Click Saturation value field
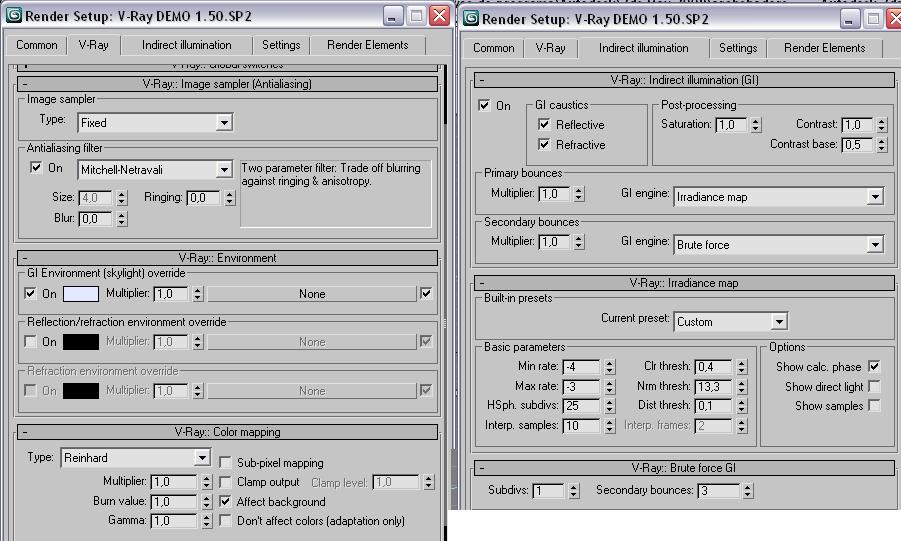Viewport: 901px width, 541px height. pos(731,125)
